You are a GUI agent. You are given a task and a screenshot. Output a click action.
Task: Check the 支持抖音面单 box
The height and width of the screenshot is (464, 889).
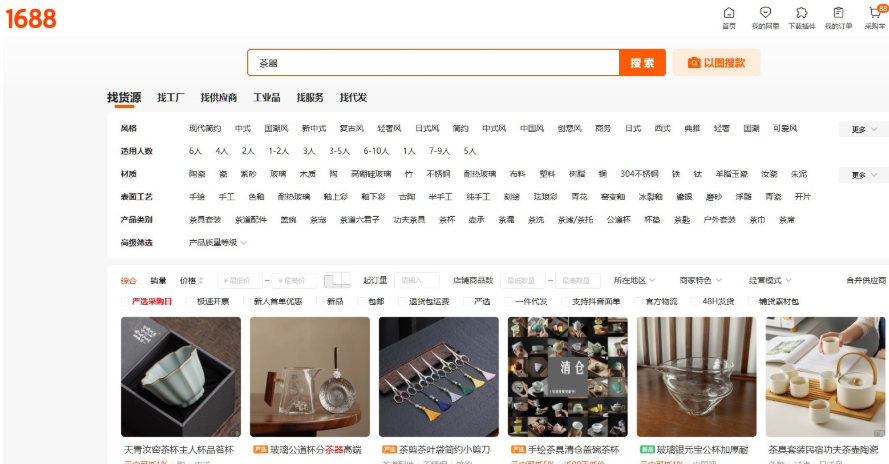(x=565, y=302)
